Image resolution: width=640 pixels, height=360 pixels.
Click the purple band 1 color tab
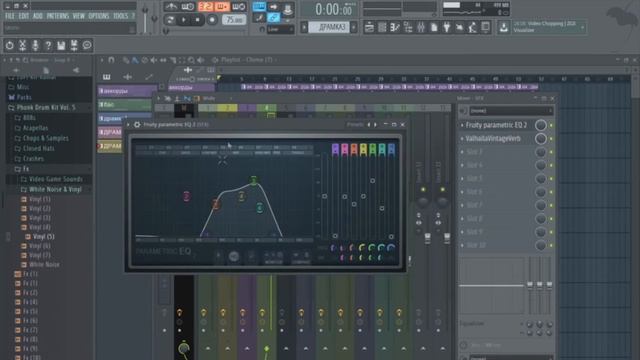pos(335,149)
